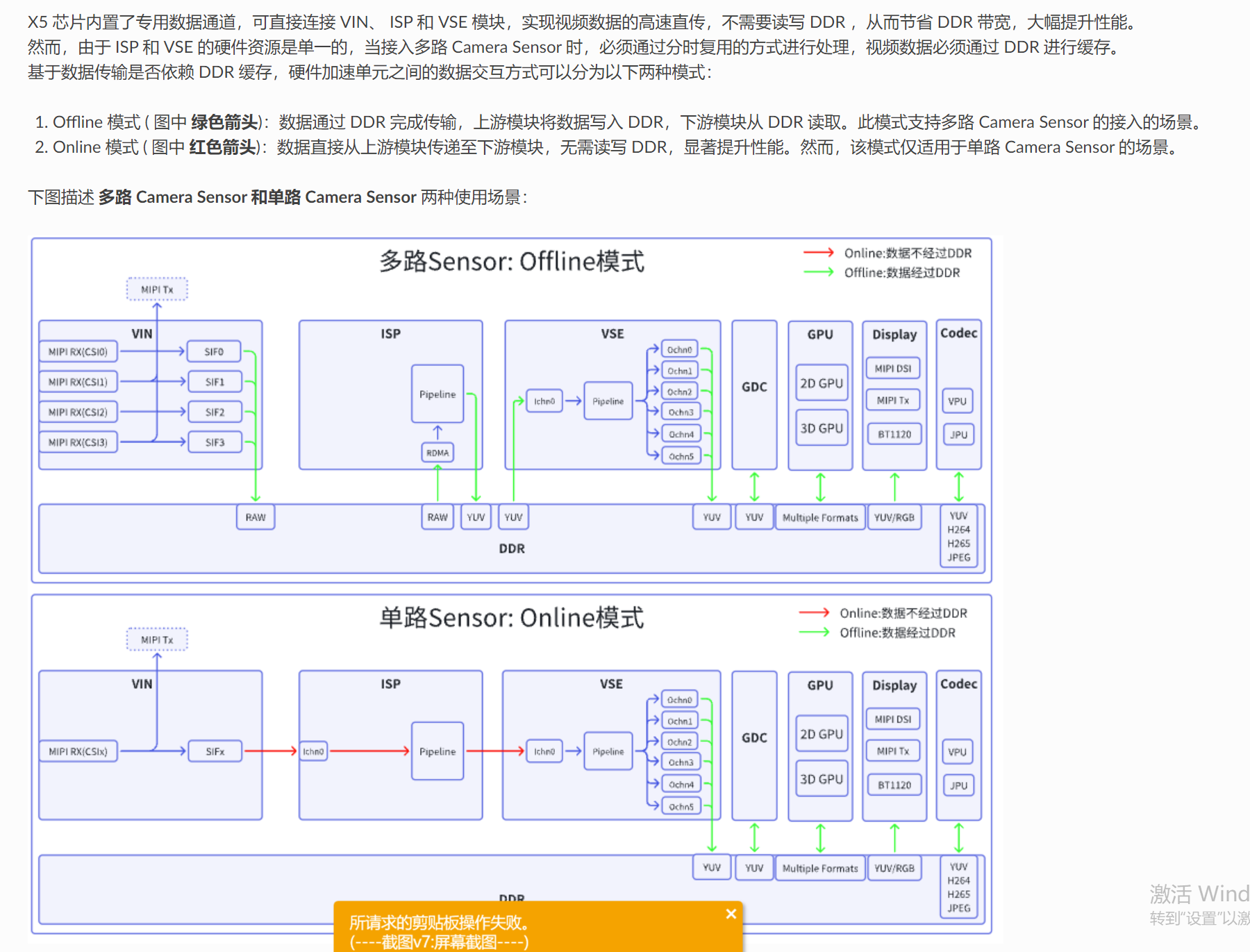Click the '多路Sensor: Offline模式' diagram title
This screenshot has height=952, width=1250.
point(512,262)
